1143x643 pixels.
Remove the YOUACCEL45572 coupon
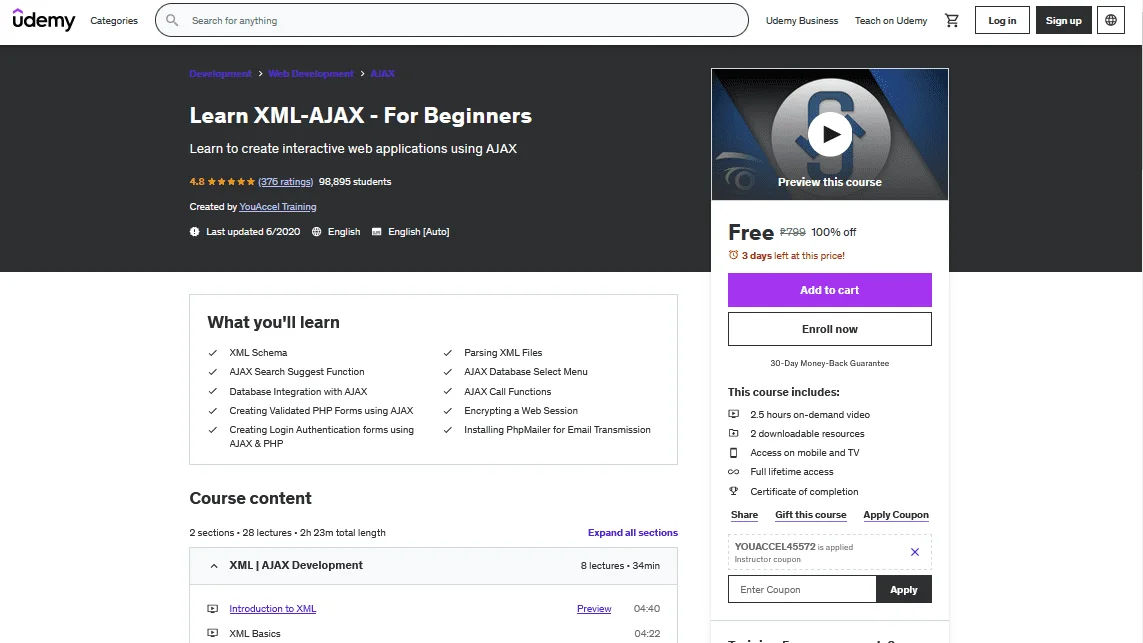coord(915,552)
